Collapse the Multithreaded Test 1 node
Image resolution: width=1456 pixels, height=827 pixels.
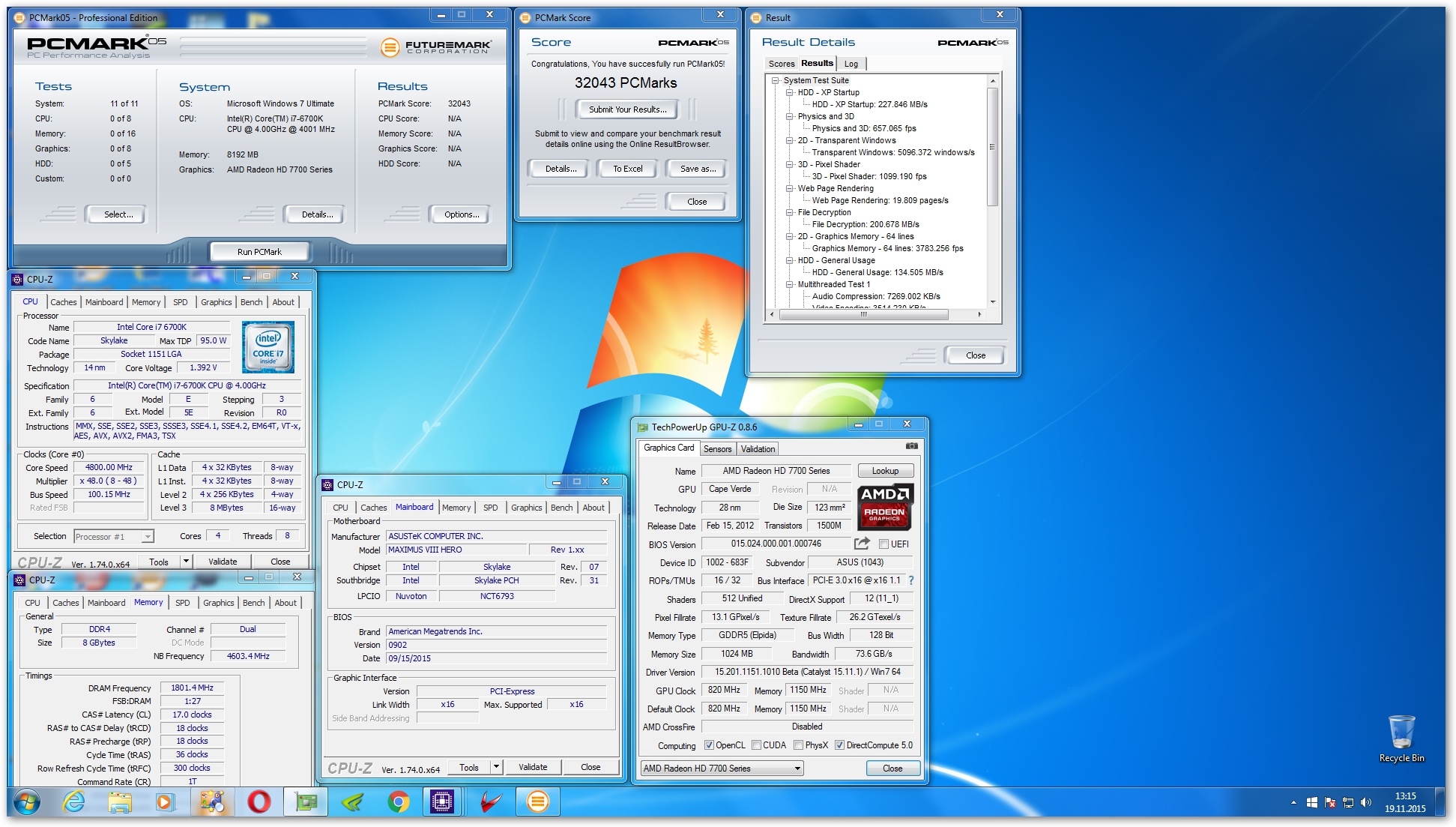coord(789,284)
